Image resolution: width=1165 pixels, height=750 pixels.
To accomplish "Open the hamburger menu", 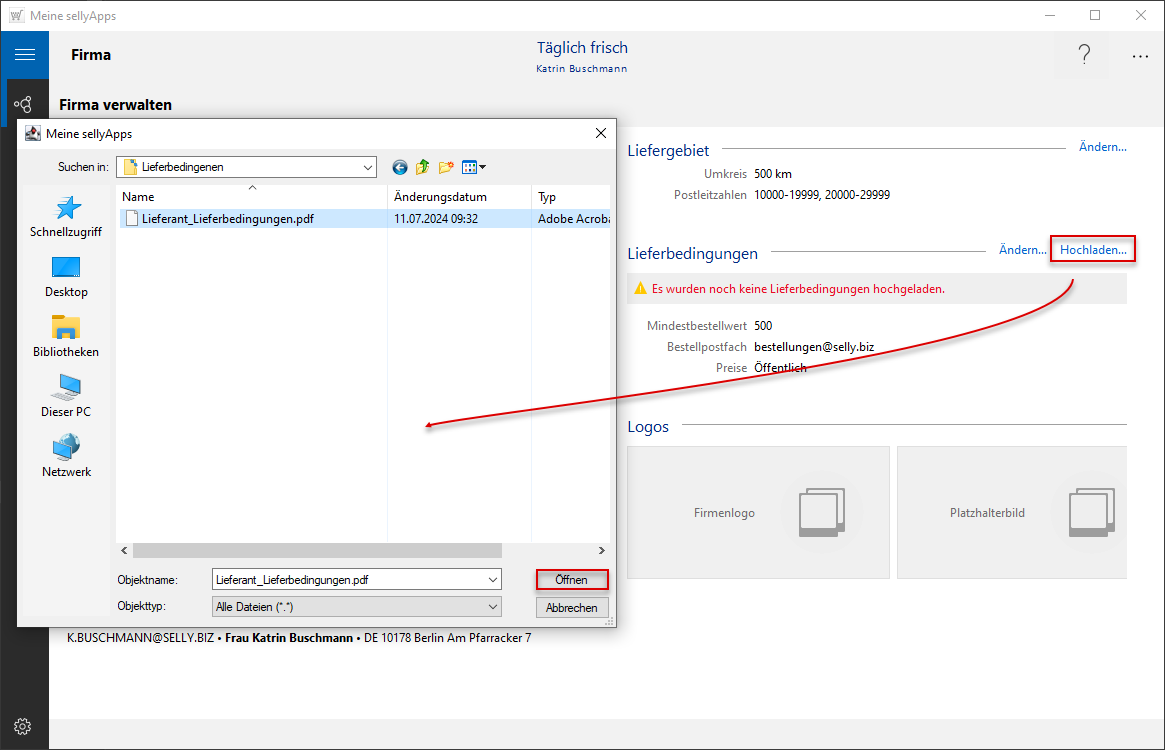I will 24,55.
